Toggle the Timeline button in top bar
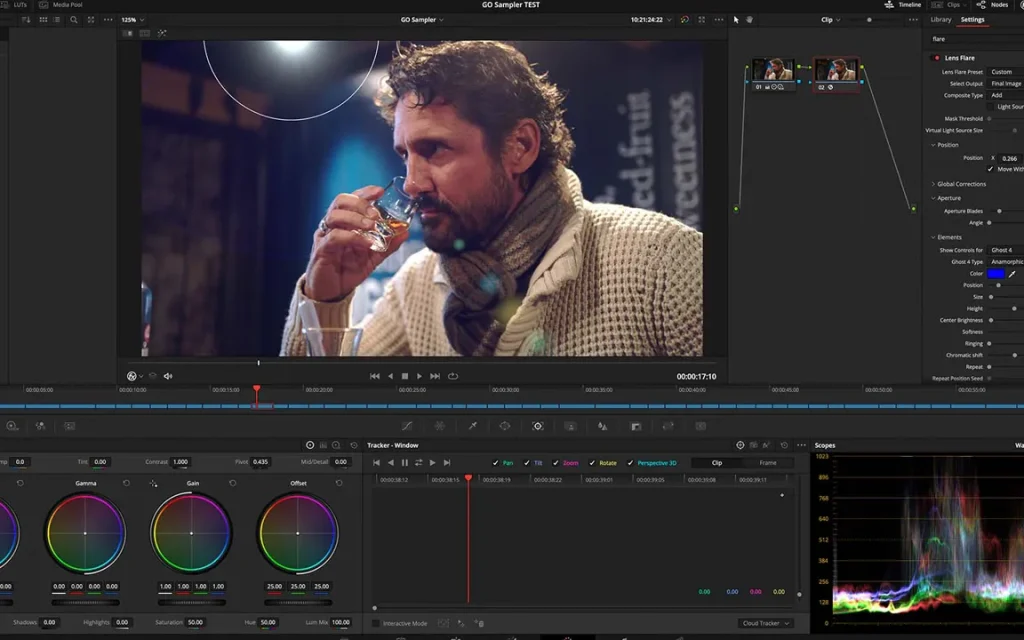The width and height of the screenshot is (1024, 640). tap(903, 5)
